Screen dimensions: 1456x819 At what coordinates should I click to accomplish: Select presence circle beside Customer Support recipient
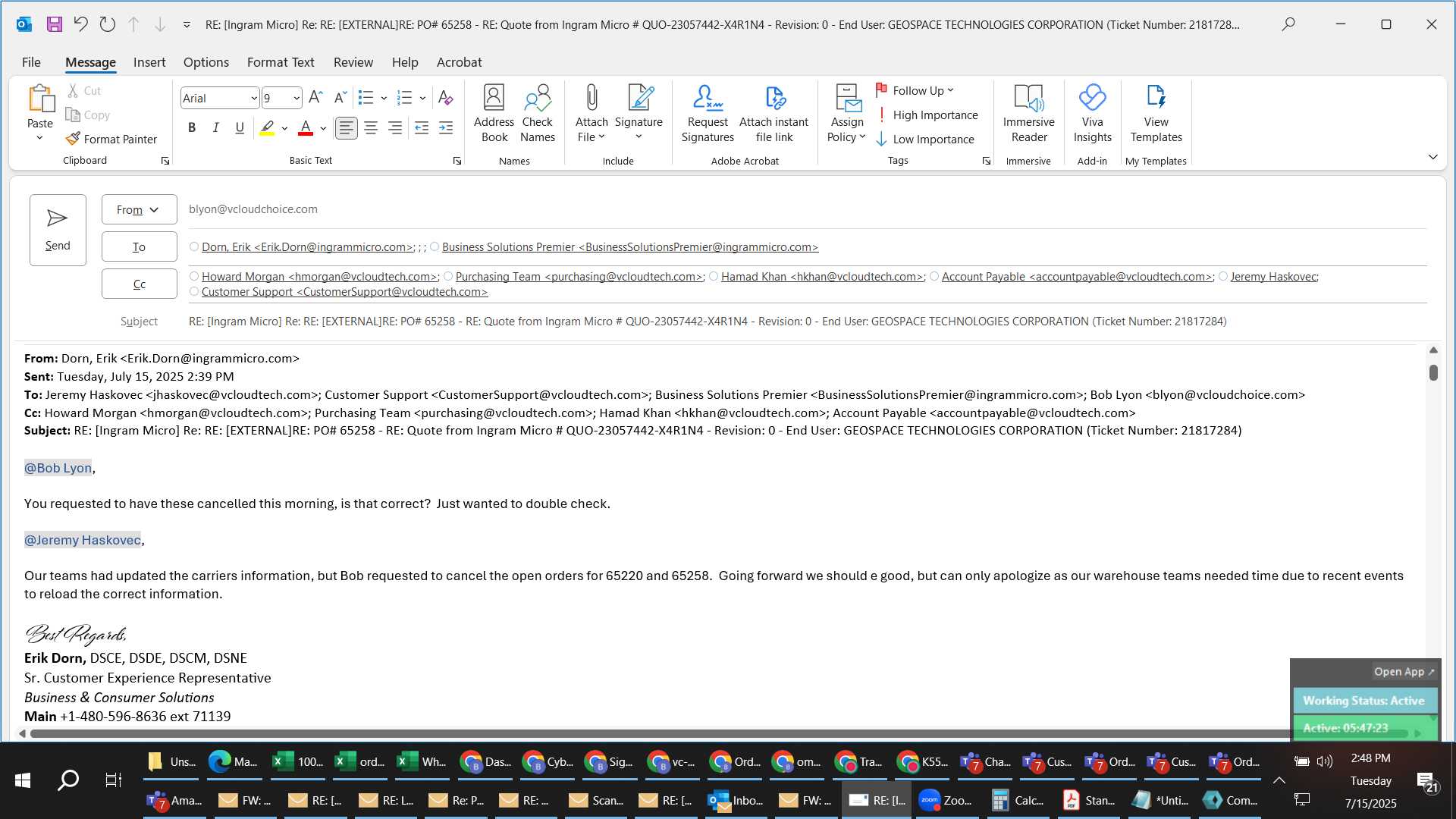click(194, 291)
